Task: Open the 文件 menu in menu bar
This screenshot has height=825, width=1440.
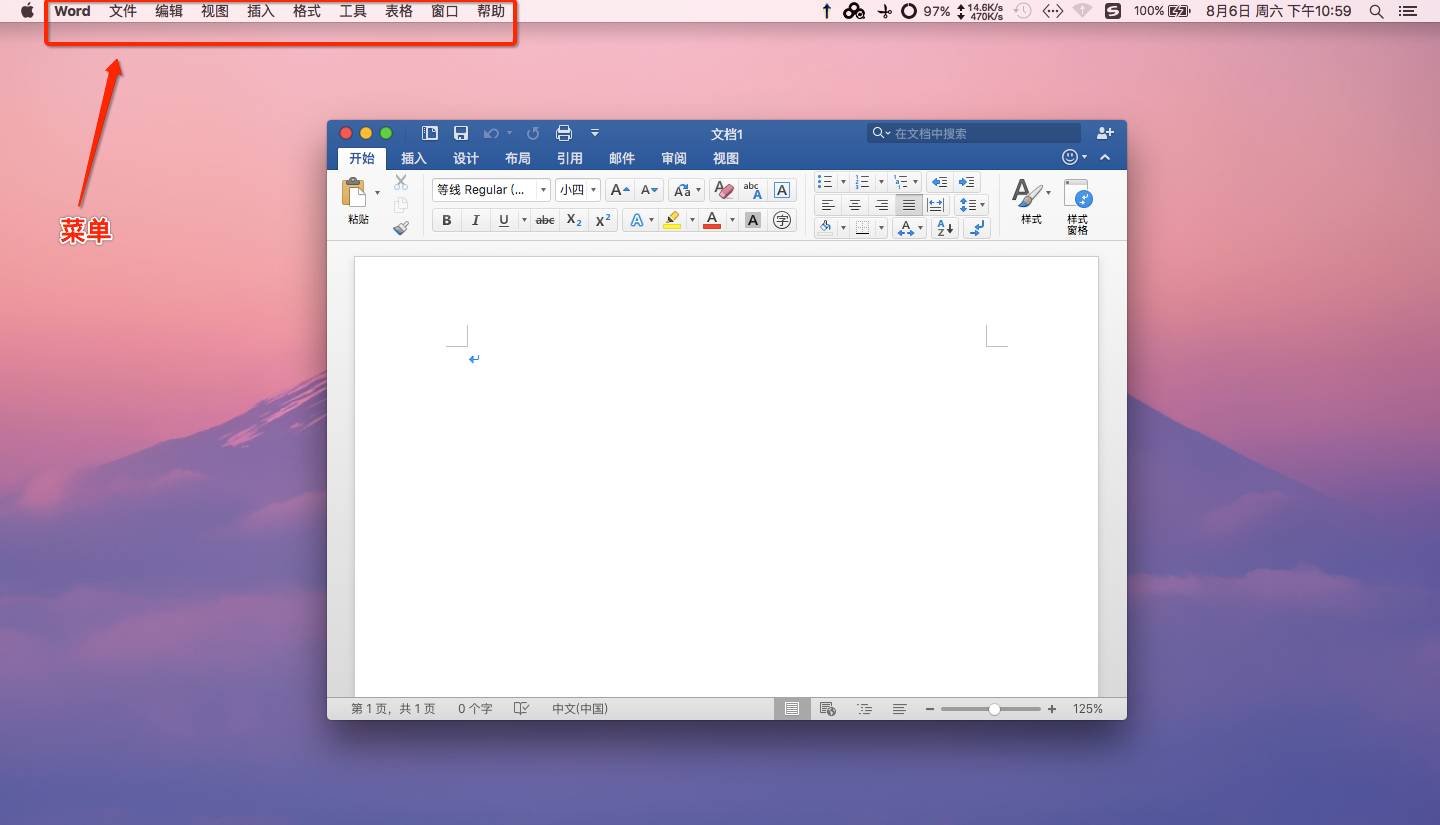Action: click(x=123, y=11)
